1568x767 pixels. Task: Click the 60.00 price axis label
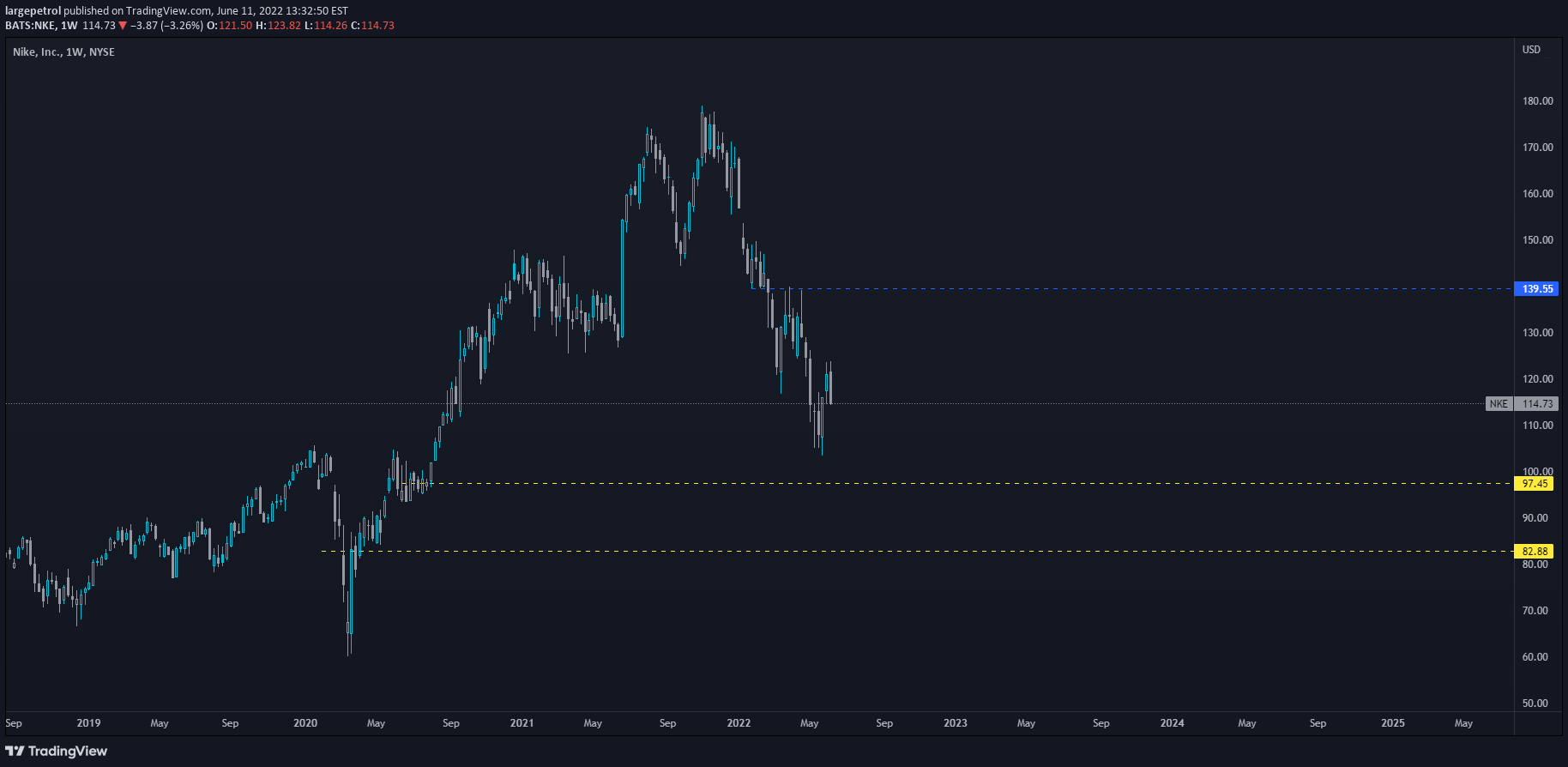click(1535, 657)
